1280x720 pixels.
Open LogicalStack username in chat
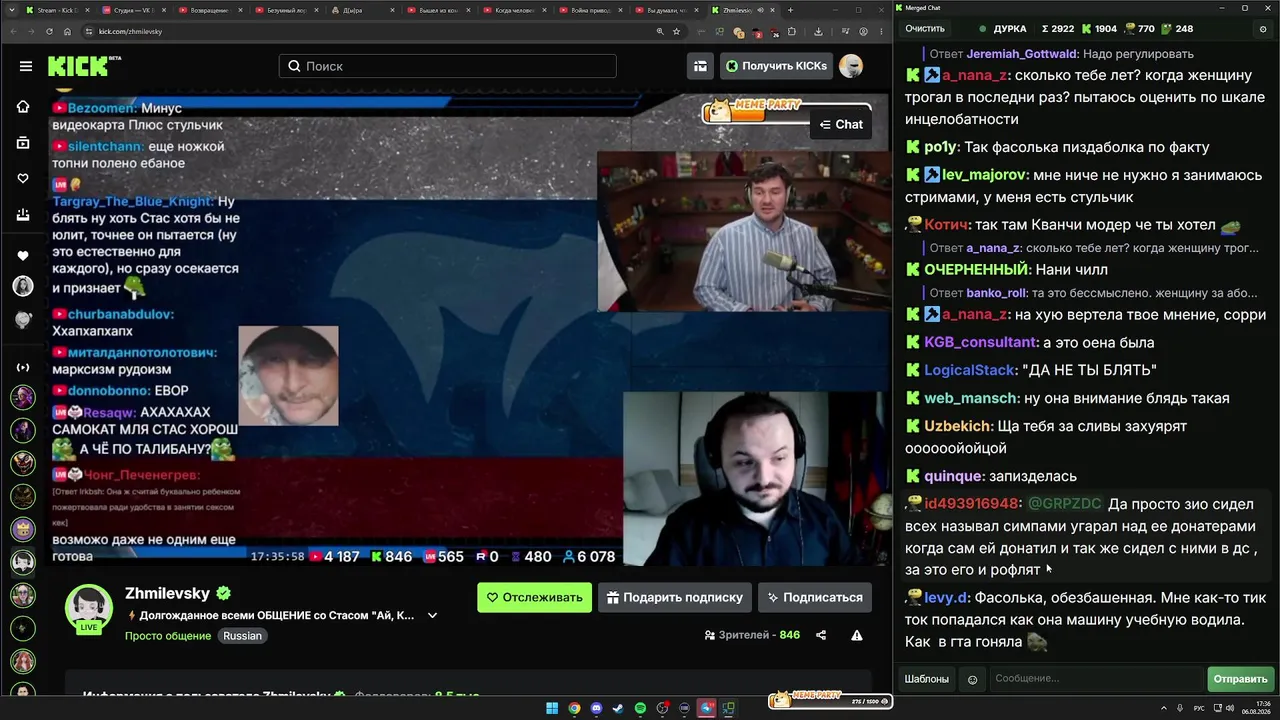pos(969,370)
